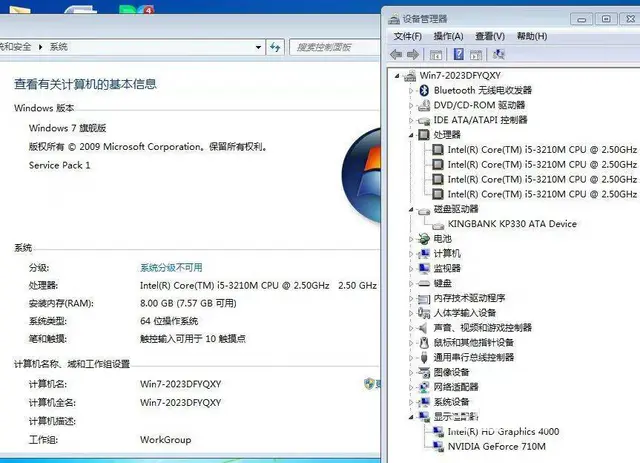
Task: Click the control panel search box
Action: click(x=335, y=47)
